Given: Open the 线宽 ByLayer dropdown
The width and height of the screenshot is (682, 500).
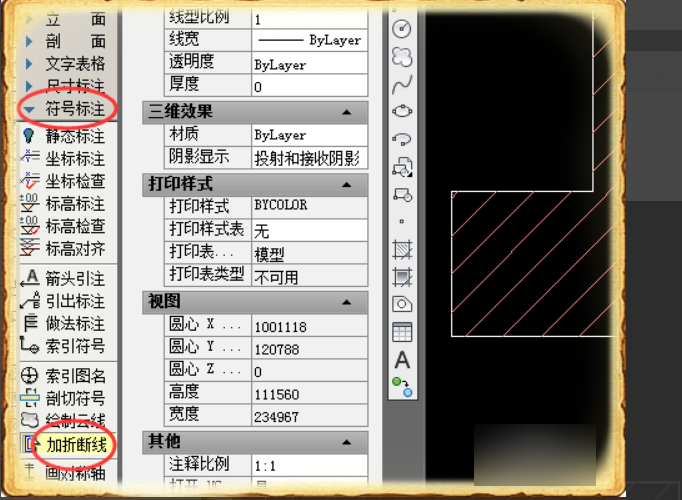Looking at the screenshot, I should pos(310,40).
